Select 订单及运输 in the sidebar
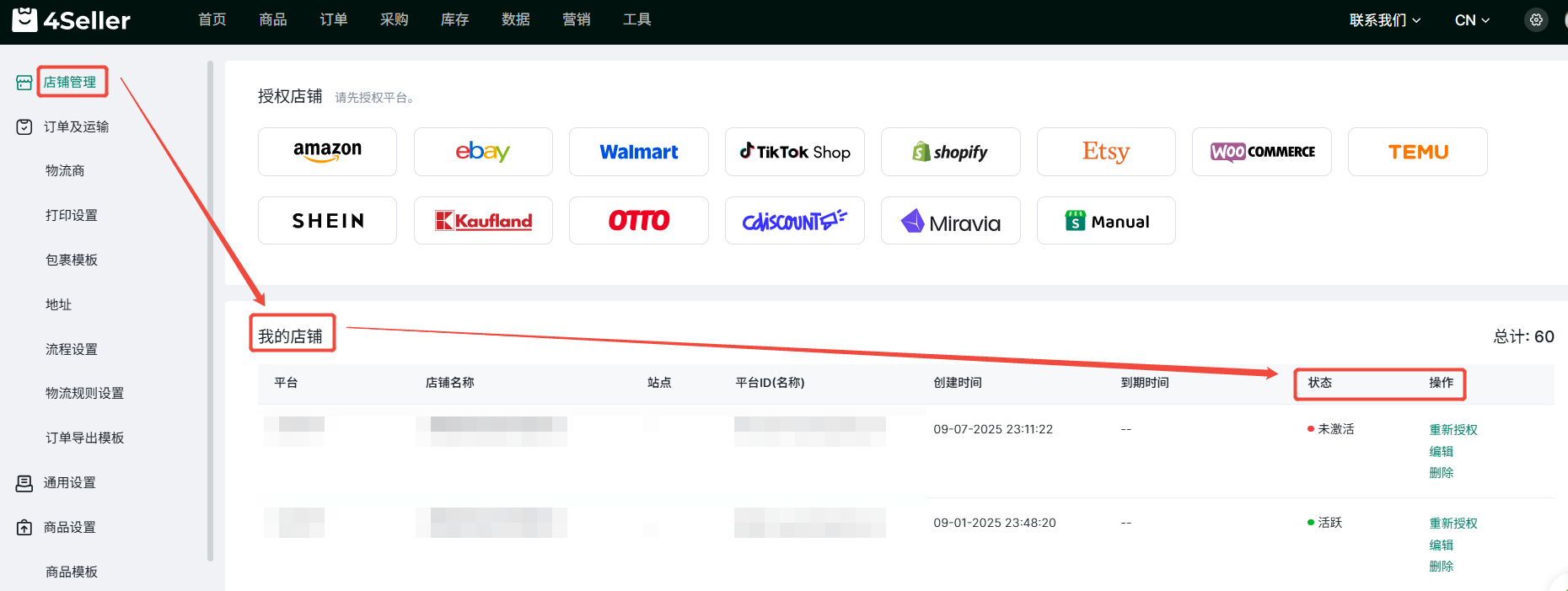 (x=76, y=127)
